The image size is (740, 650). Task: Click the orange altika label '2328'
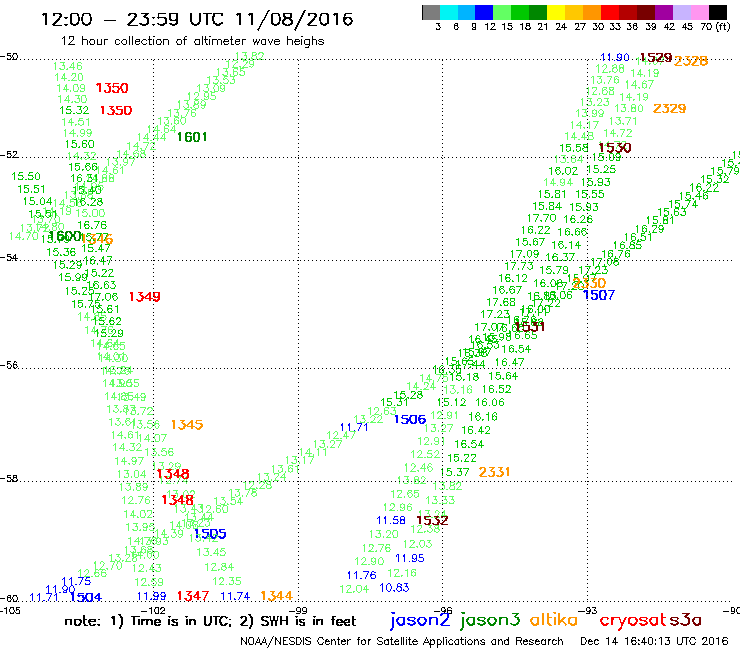point(691,61)
